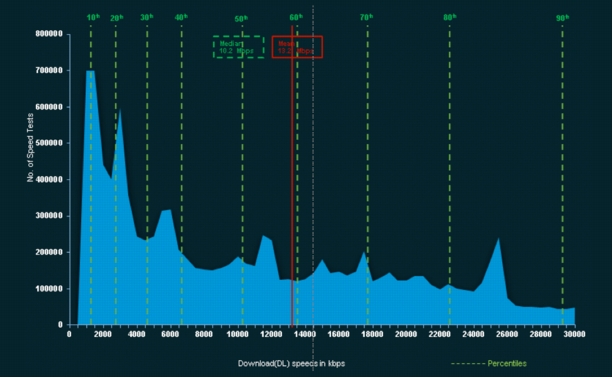
Task: Click the 70th percentile label
Action: click(x=366, y=18)
